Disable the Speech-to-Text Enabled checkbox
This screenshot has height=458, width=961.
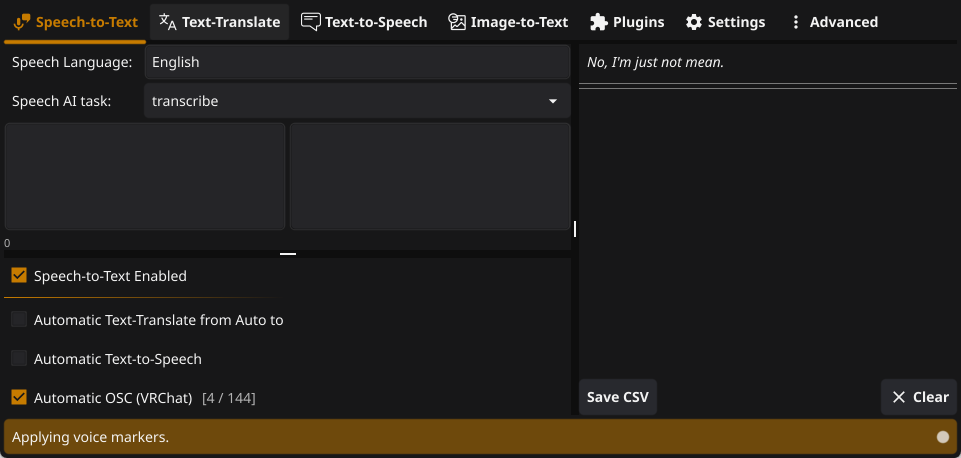pos(19,275)
